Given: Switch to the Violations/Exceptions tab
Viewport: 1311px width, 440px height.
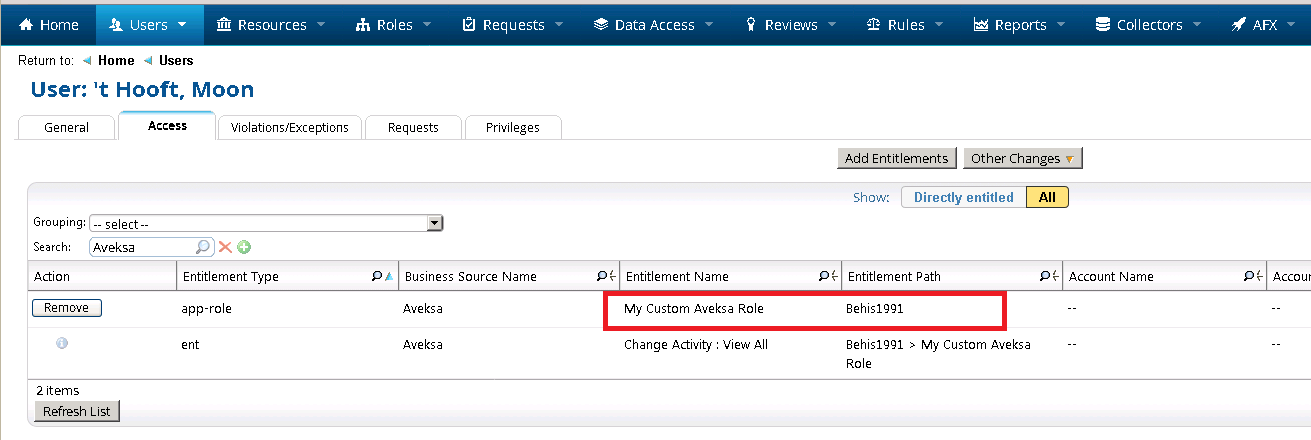Looking at the screenshot, I should (x=289, y=127).
